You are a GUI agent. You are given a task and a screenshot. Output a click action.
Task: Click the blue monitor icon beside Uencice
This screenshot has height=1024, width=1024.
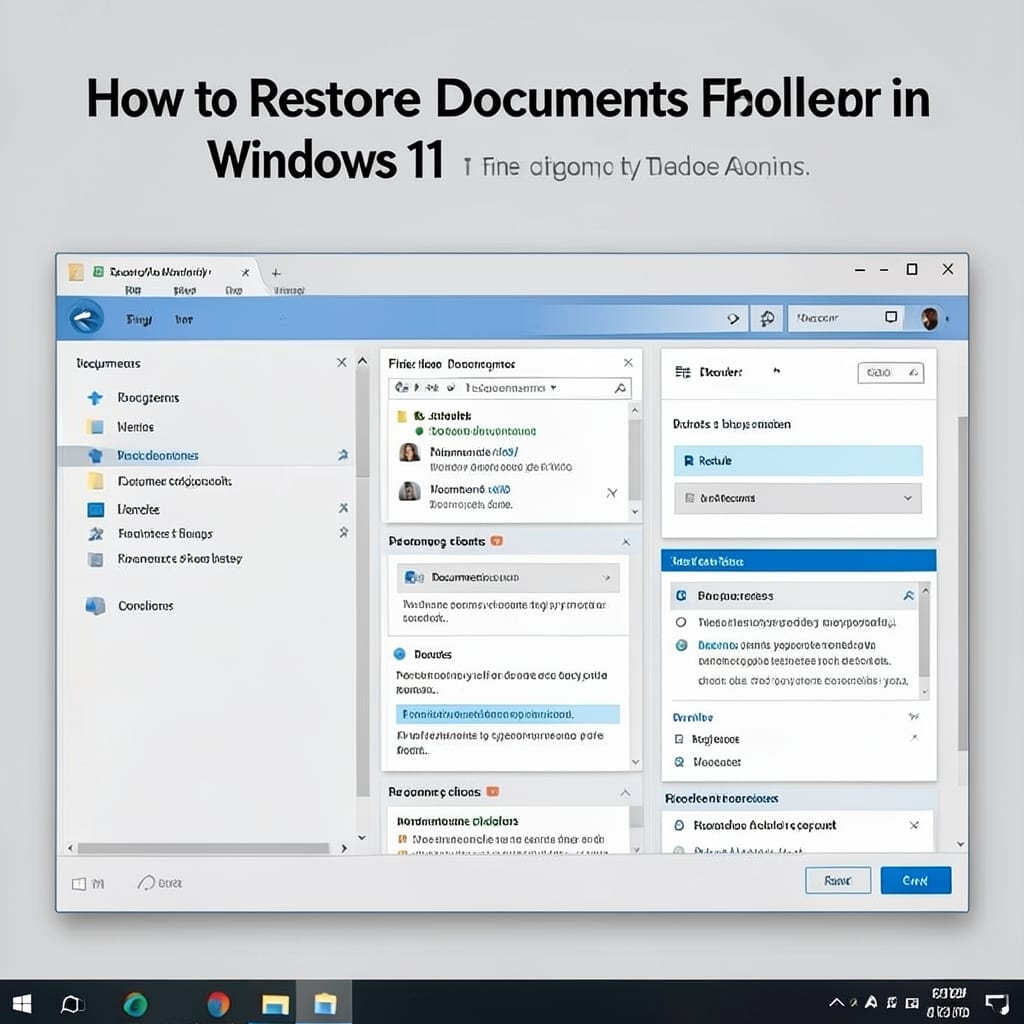tap(95, 509)
